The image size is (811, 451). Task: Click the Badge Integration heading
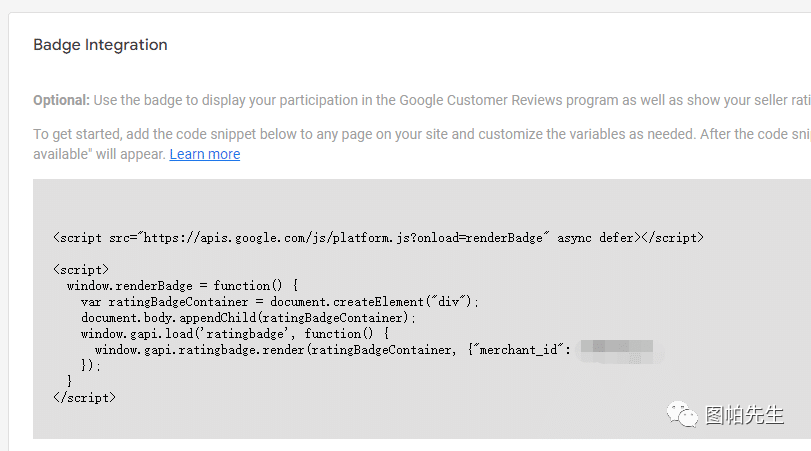coord(100,45)
